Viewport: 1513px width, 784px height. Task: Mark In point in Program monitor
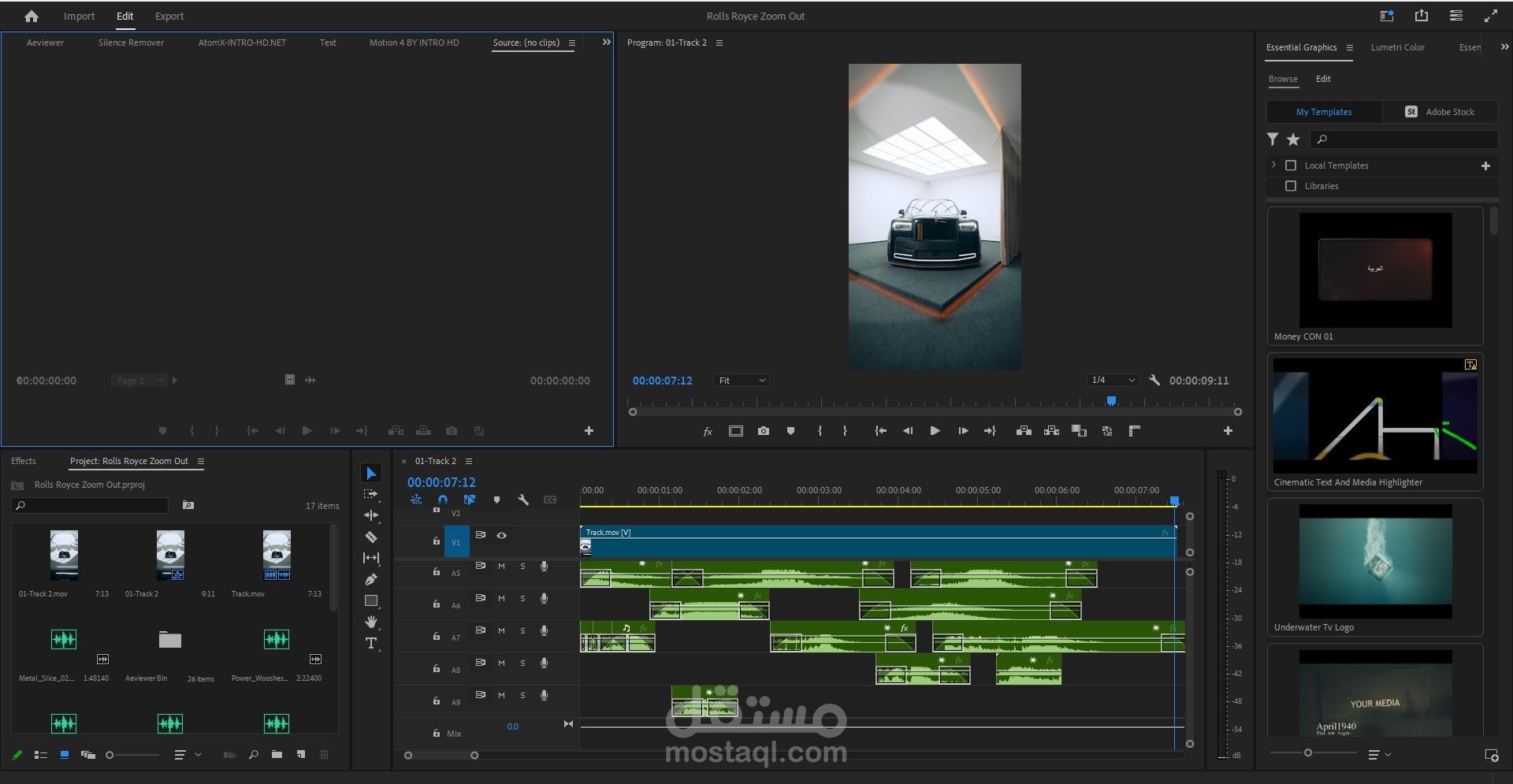point(820,431)
